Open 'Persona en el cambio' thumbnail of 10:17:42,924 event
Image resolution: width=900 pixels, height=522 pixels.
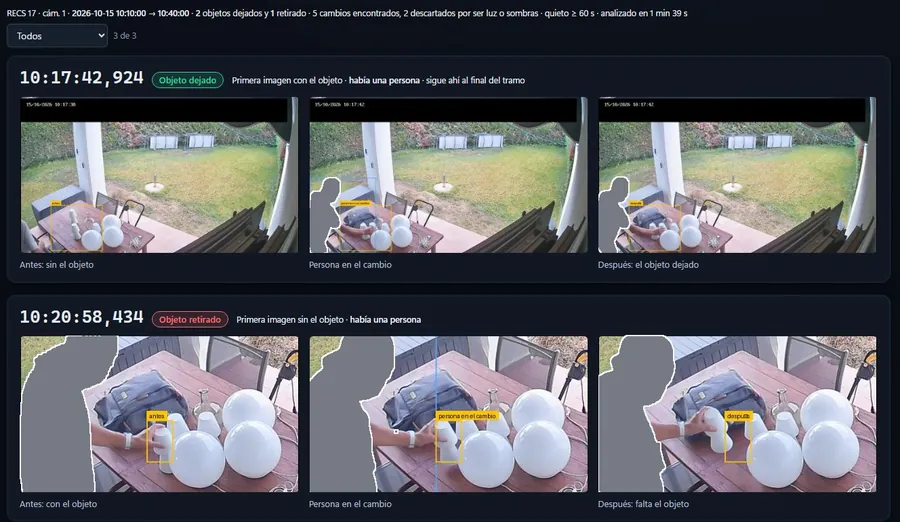448,175
